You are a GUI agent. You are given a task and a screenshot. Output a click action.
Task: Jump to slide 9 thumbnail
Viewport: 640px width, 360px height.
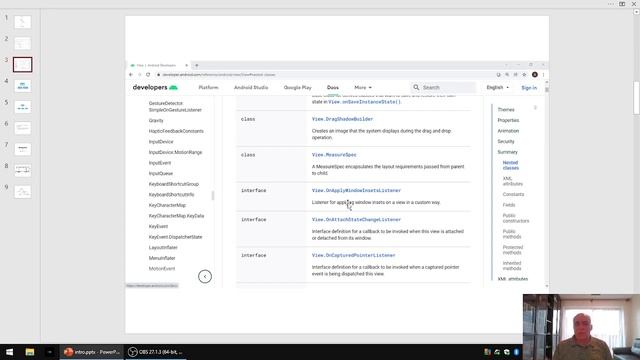[x=22, y=191]
